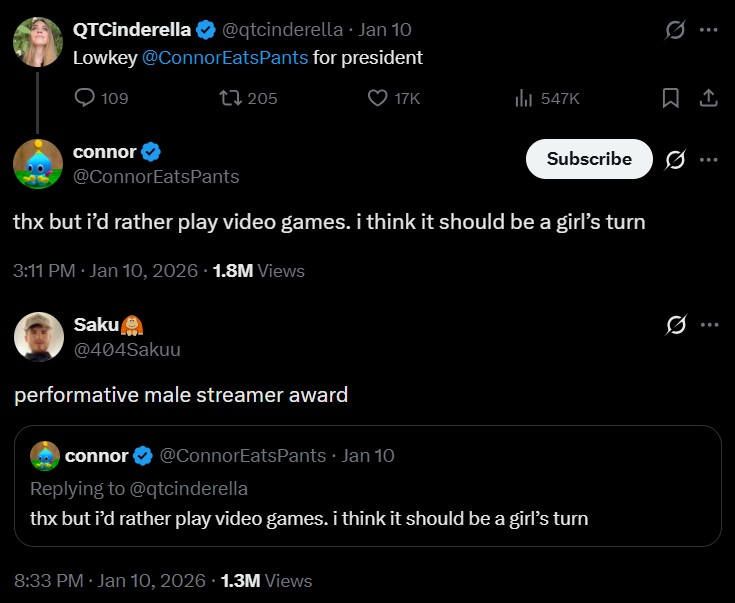Open connor's Chao avatar
The height and width of the screenshot is (603, 735).
38,163
